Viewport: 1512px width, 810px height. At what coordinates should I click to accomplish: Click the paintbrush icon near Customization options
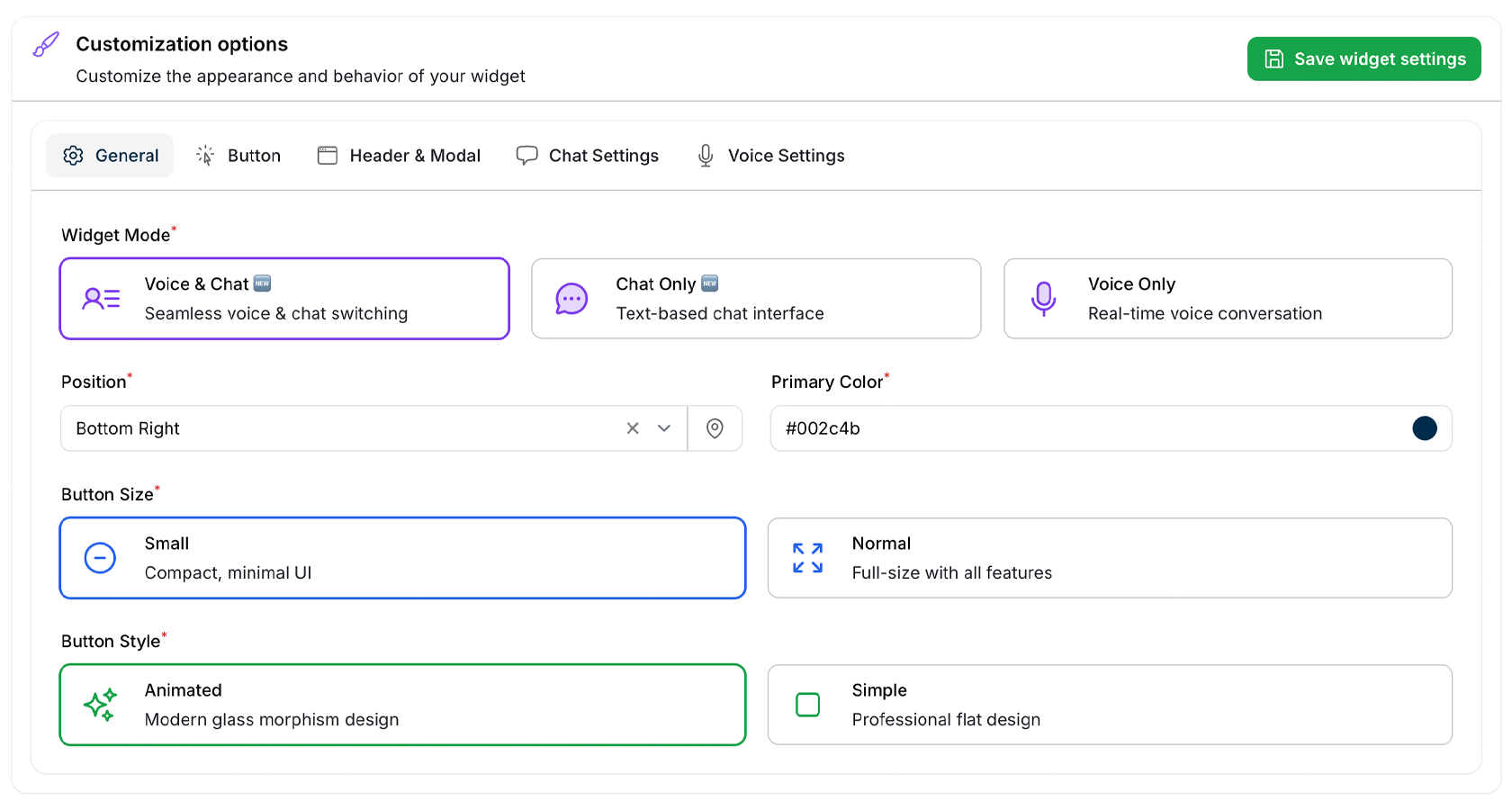(46, 44)
